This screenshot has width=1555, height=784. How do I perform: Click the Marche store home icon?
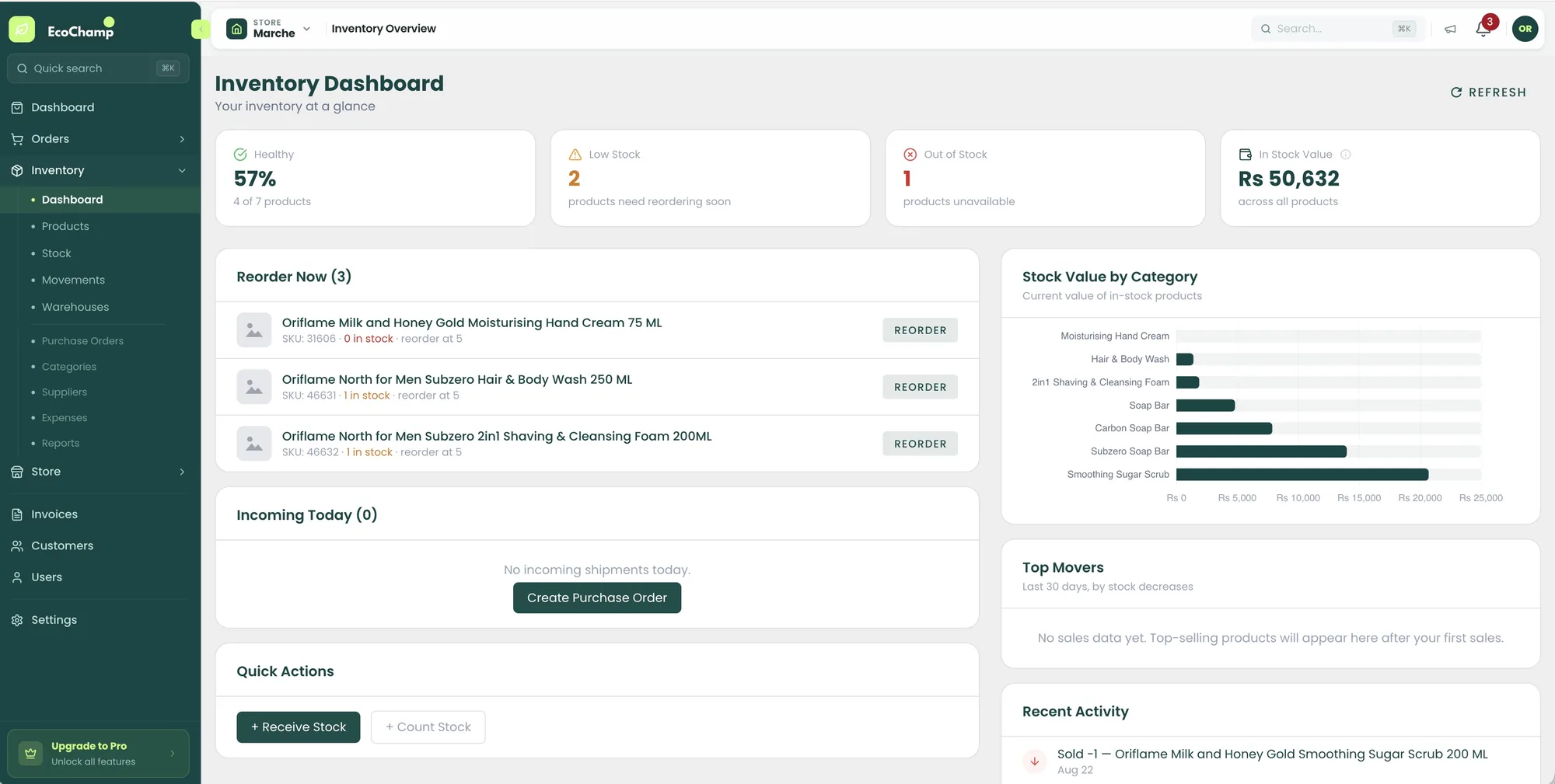(236, 29)
